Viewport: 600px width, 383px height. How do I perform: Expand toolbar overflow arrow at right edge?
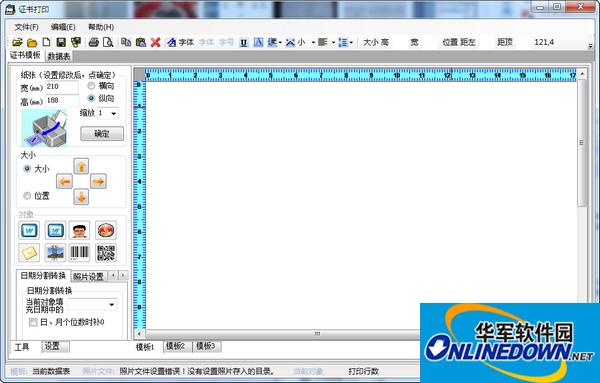point(590,46)
